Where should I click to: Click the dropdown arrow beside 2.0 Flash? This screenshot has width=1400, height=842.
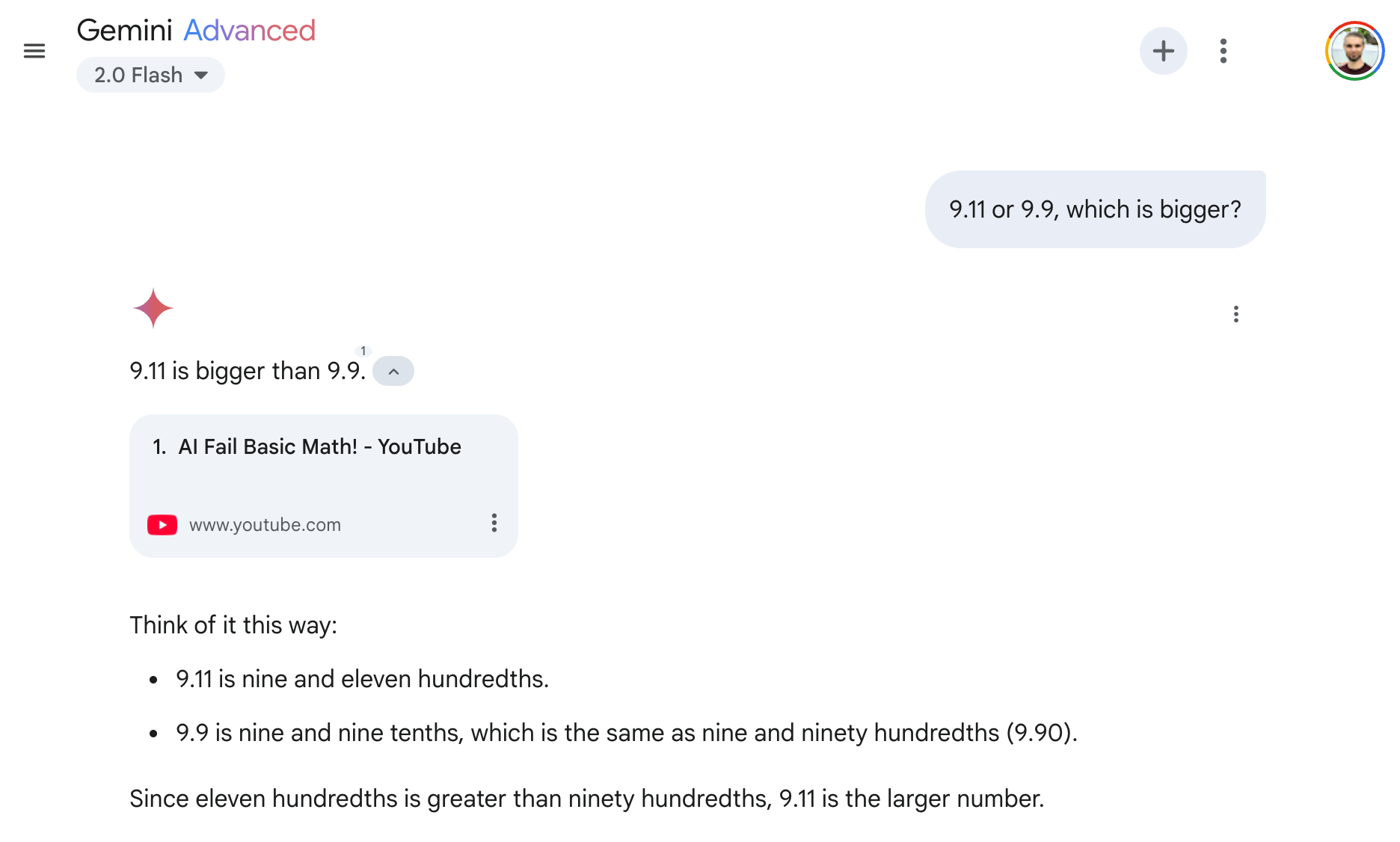[201, 75]
